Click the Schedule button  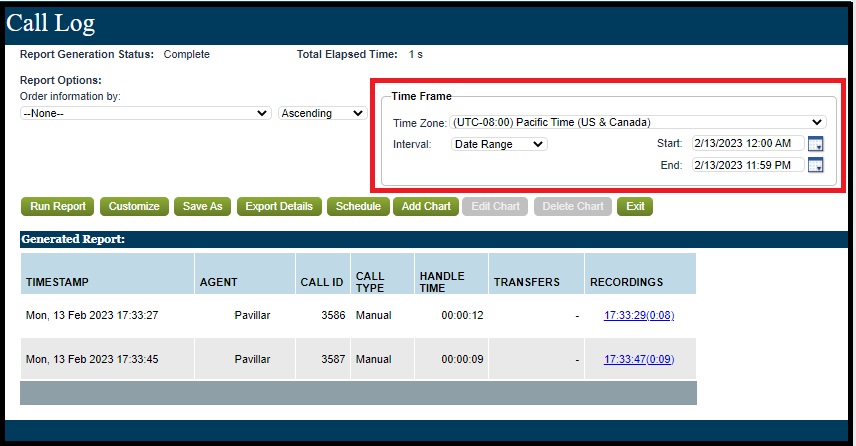[358, 206]
